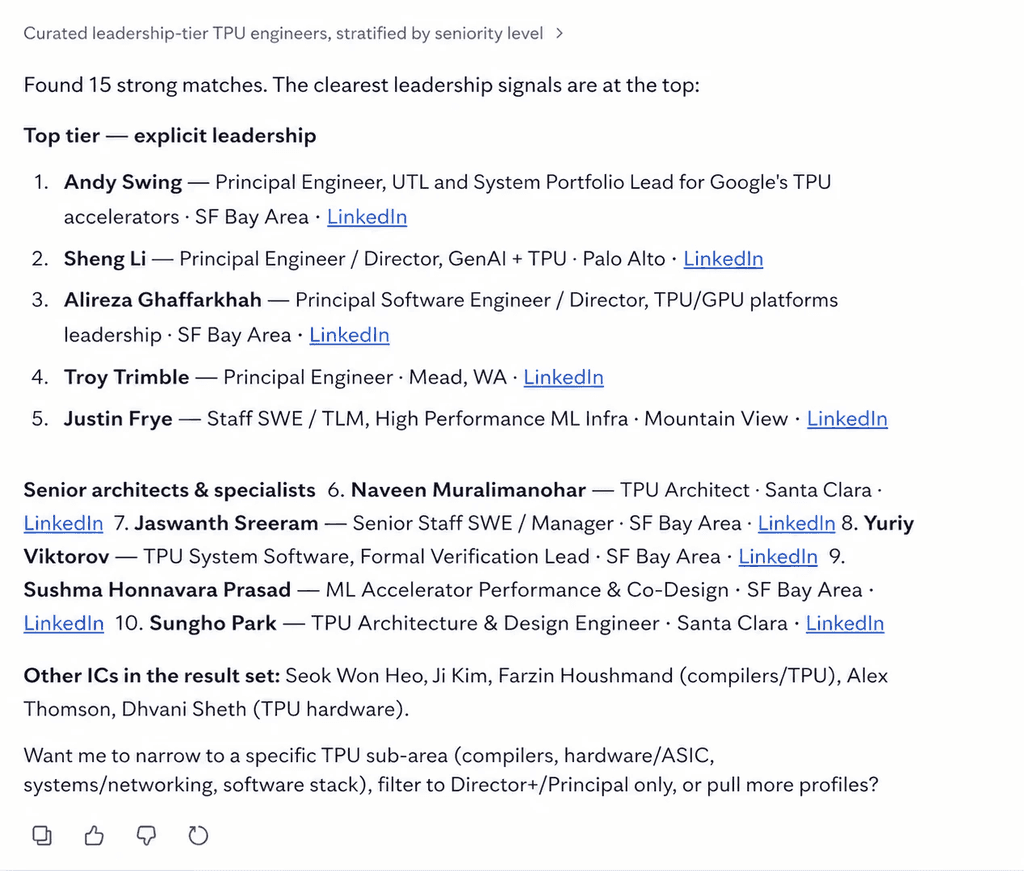Give the response a thumbs down
Screen dimensions: 1024x871
(x=146, y=835)
